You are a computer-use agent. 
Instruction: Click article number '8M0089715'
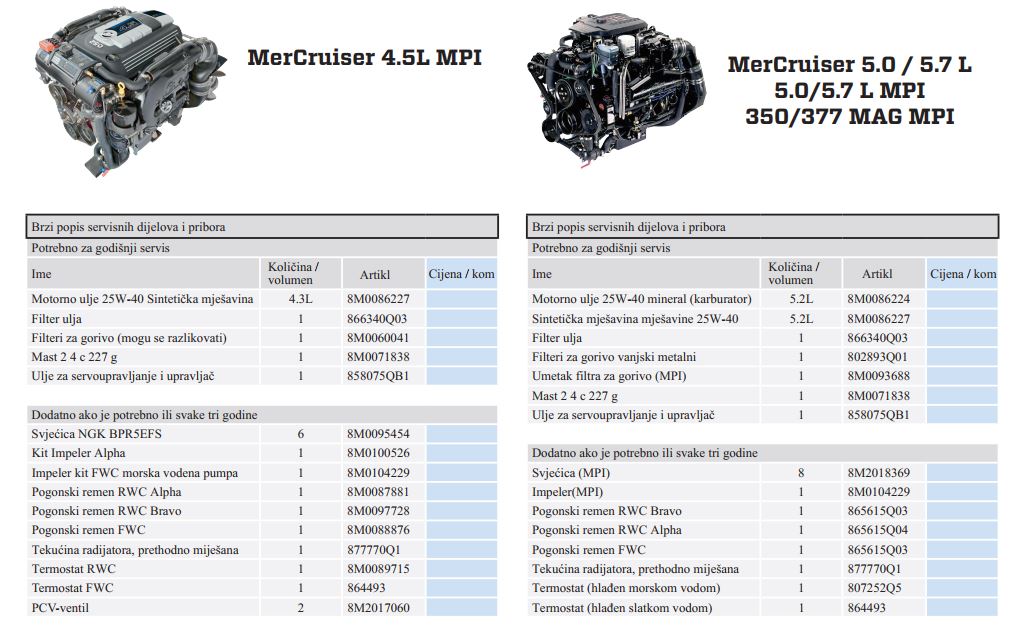(378, 569)
